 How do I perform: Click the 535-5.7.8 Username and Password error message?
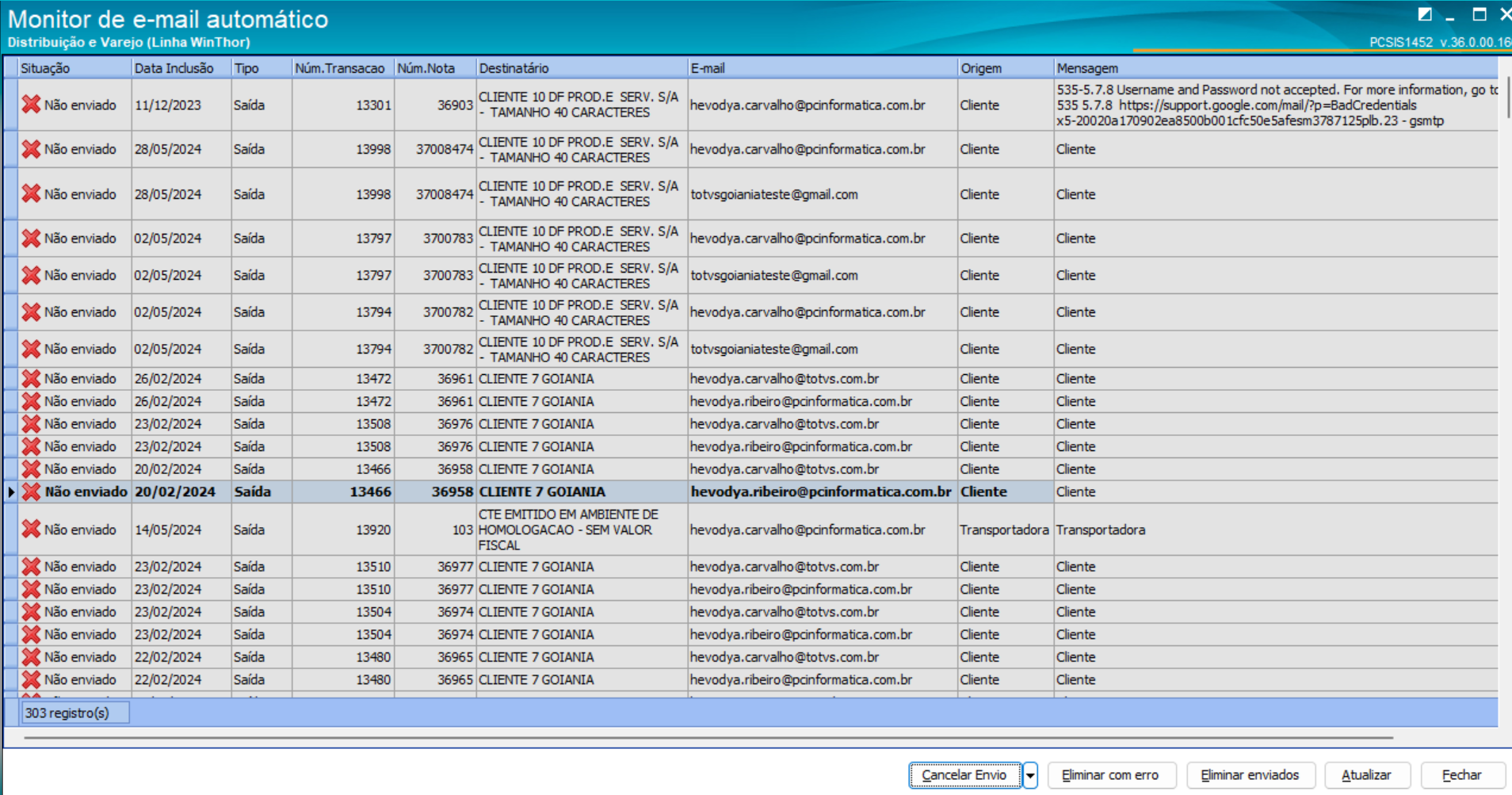(x=1276, y=105)
